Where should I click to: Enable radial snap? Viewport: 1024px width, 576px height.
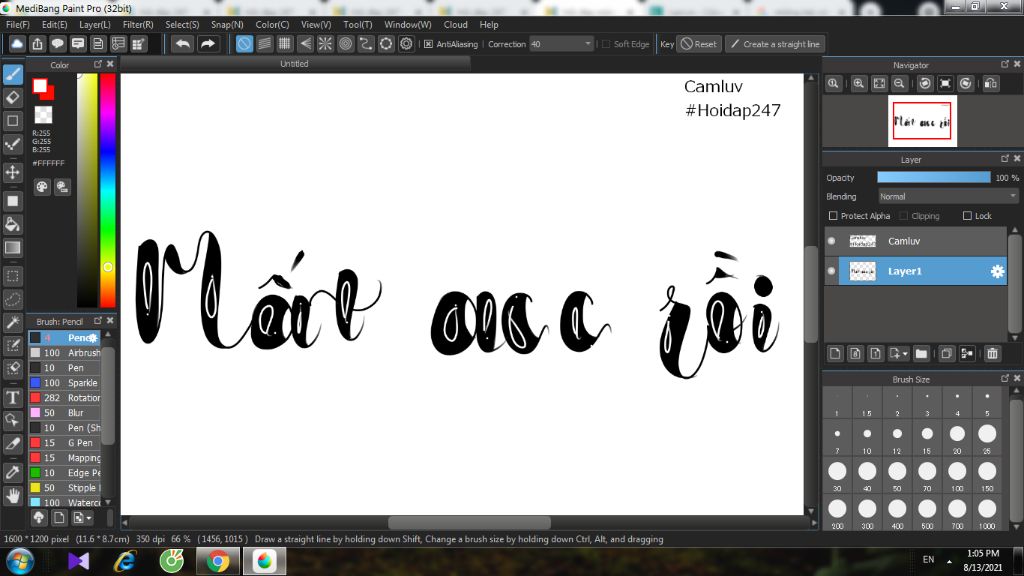tap(325, 44)
